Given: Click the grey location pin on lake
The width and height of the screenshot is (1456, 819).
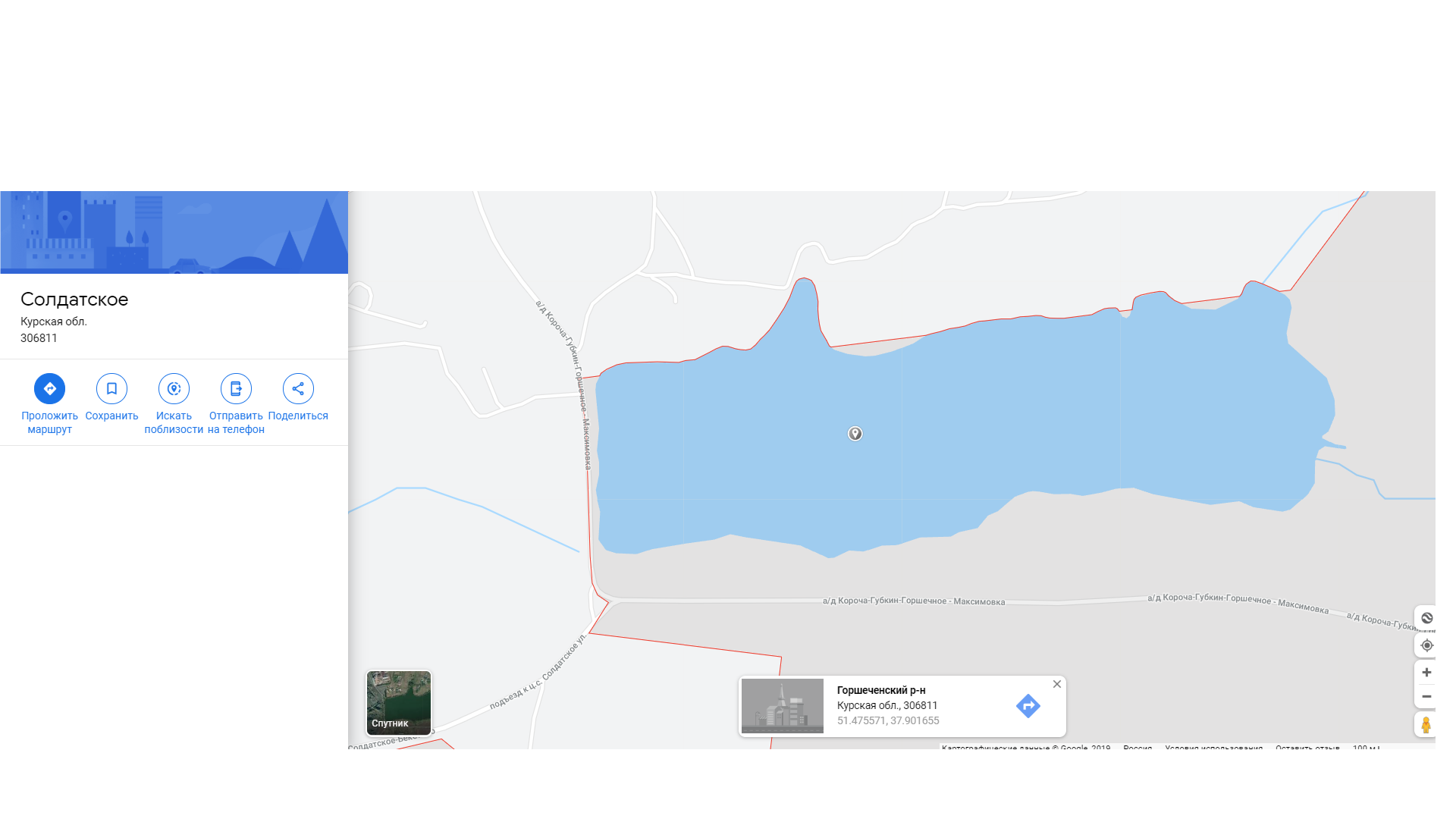Looking at the screenshot, I should click(x=855, y=434).
